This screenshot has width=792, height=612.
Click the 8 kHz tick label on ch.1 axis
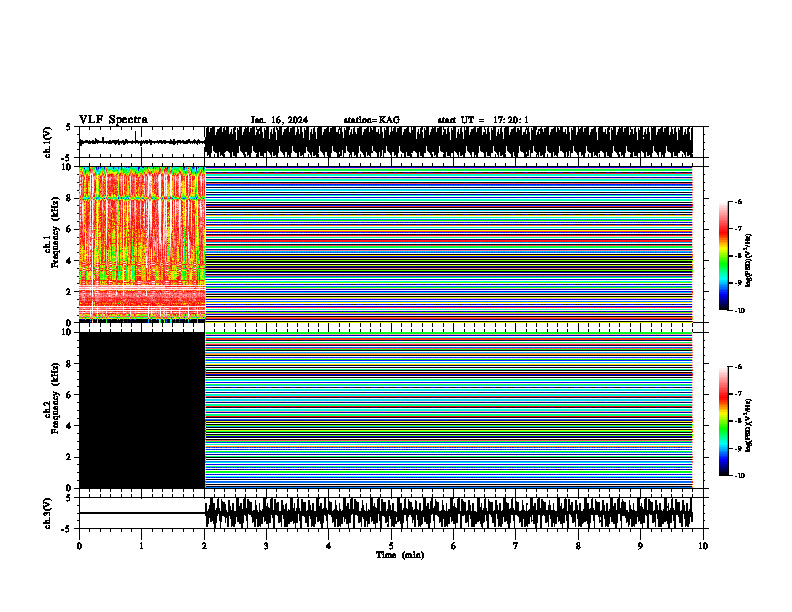(70, 198)
